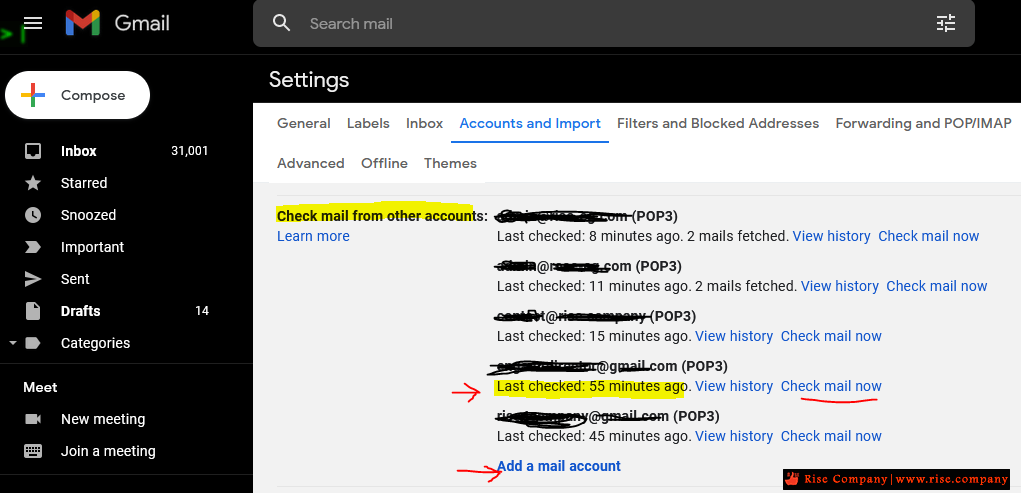This screenshot has width=1021, height=493.
Task: View history for account checked 15 minutes ago
Action: (734, 336)
